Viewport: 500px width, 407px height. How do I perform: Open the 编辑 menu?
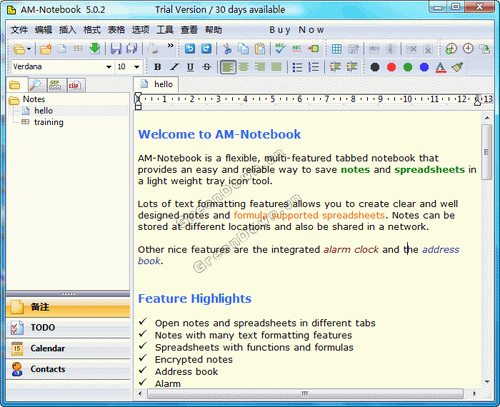pos(43,30)
